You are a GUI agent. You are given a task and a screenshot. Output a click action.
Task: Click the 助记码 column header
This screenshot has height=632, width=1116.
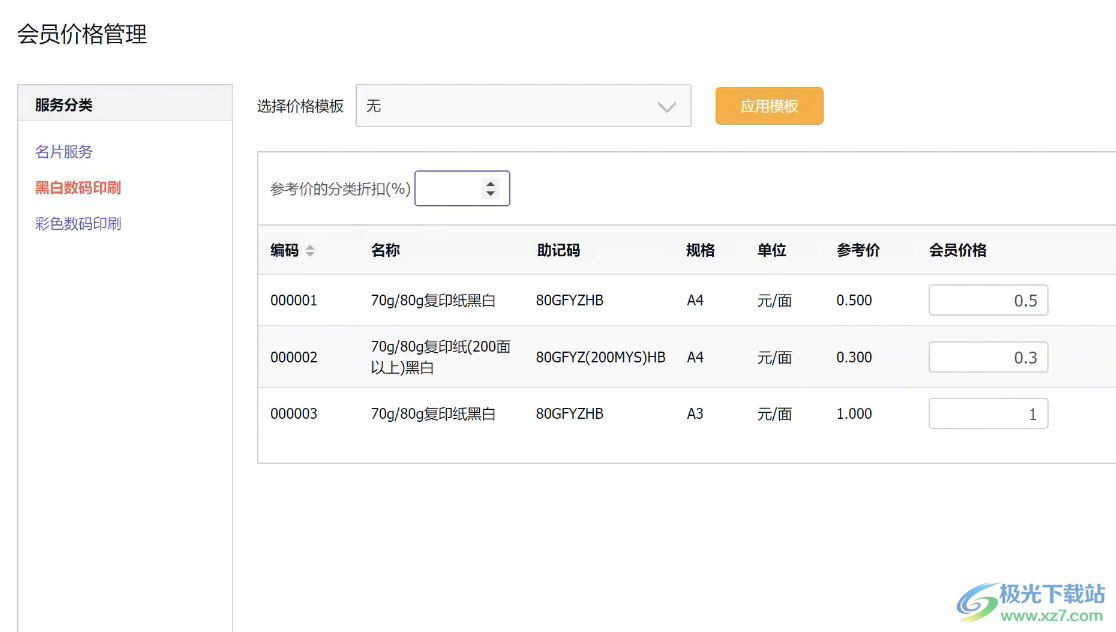[558, 251]
